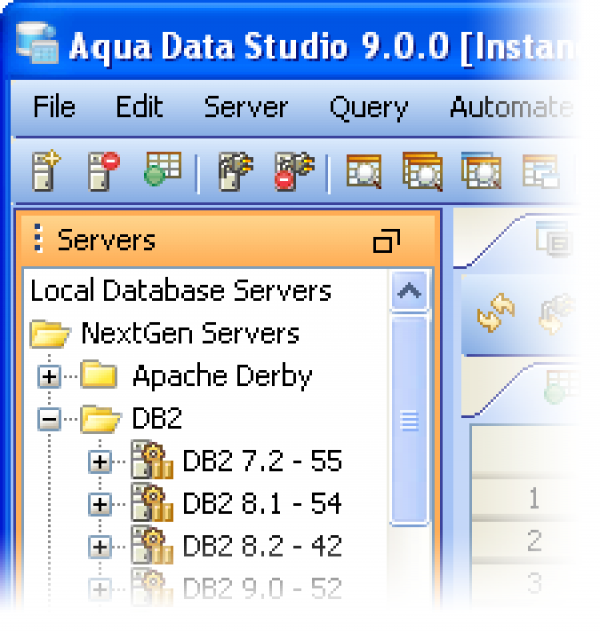The width and height of the screenshot is (600, 631).
Task: Click the Servers panel scroll up arrow
Action: pos(409,291)
